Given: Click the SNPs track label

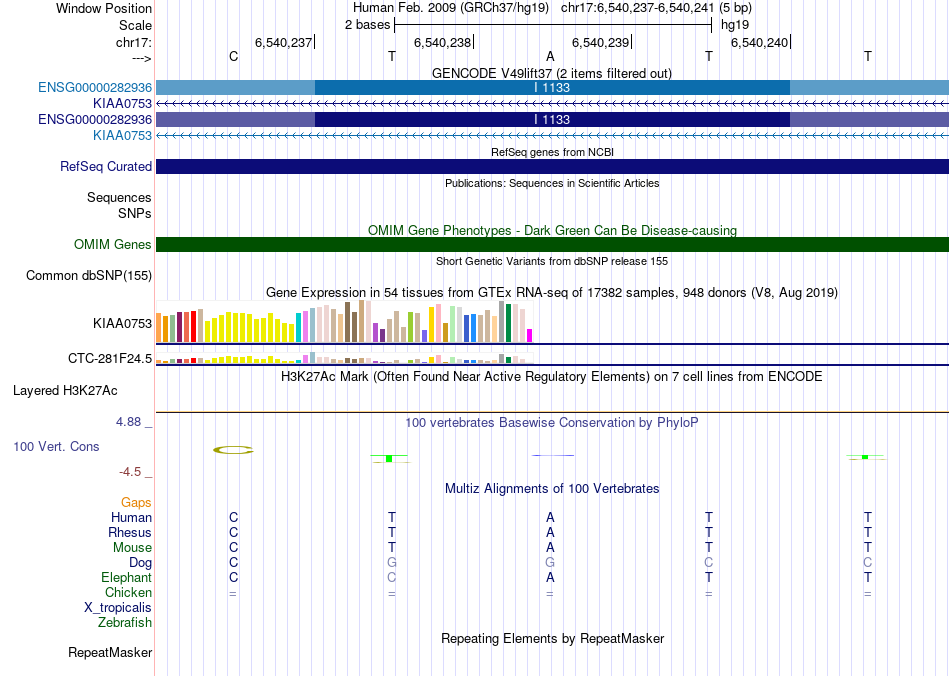Looking at the screenshot, I should pos(135,213).
